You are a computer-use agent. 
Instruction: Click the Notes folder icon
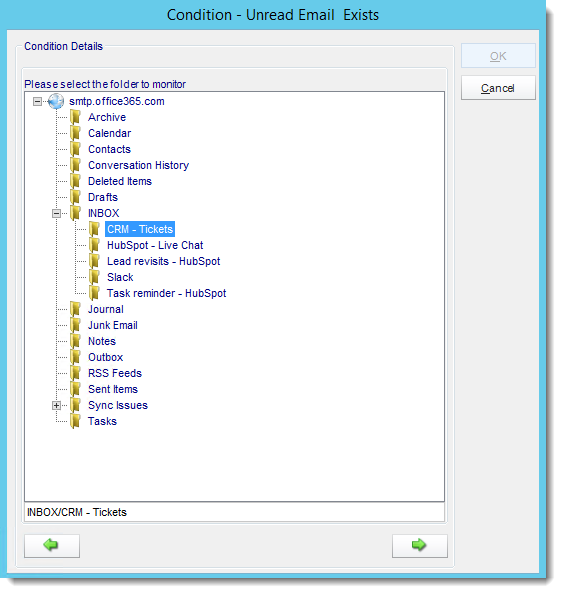(x=76, y=341)
